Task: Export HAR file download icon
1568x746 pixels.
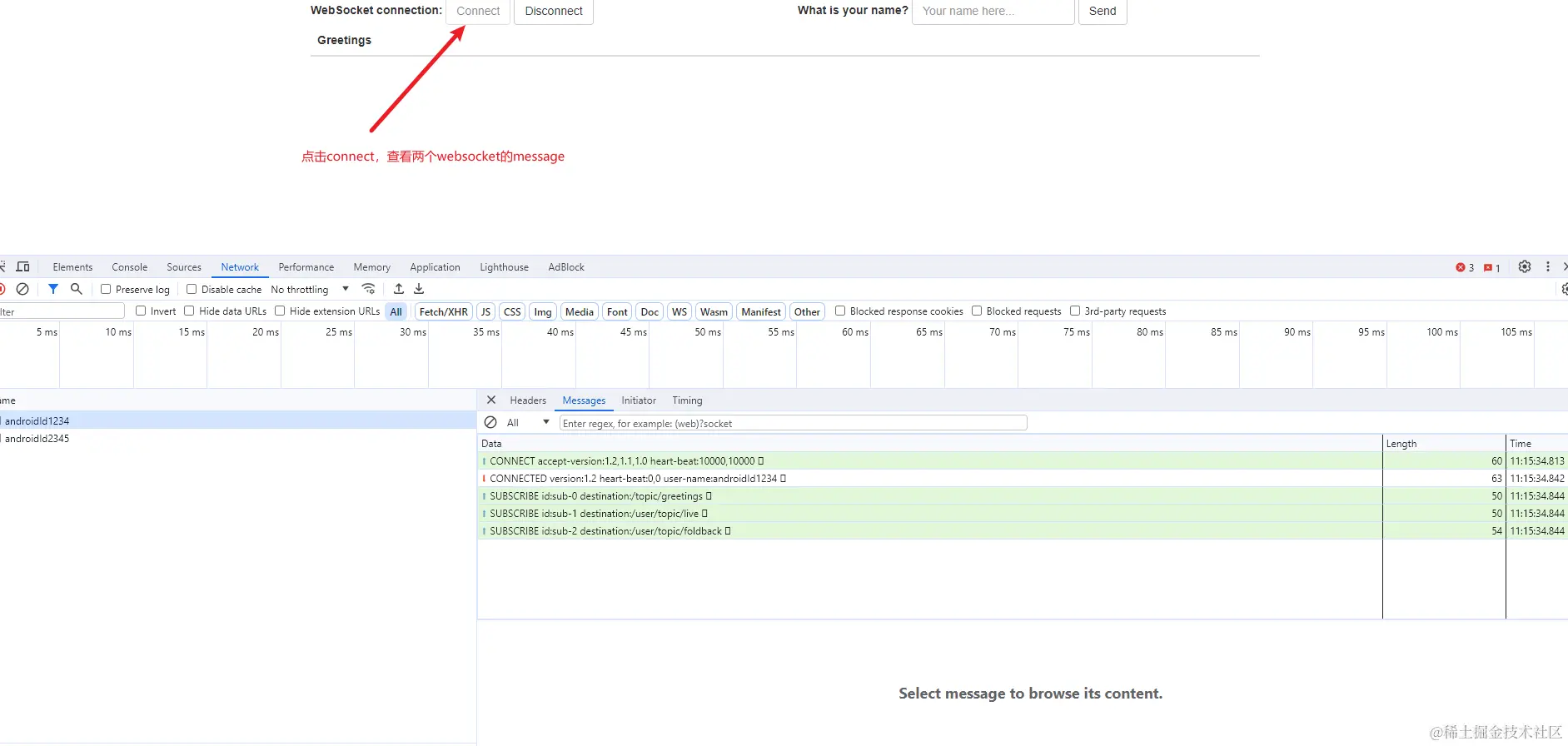Action: tap(419, 289)
